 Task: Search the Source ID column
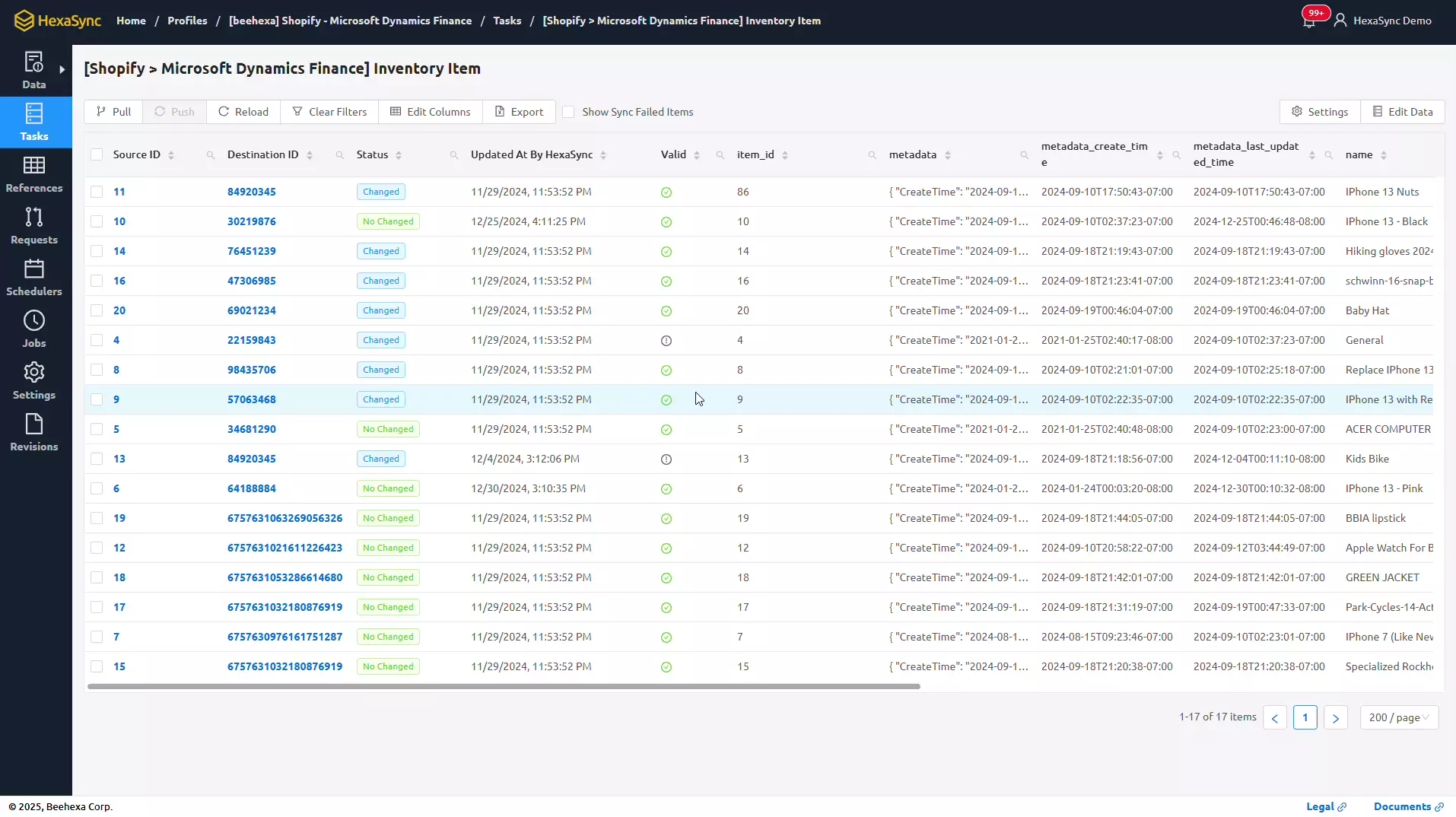click(211, 155)
